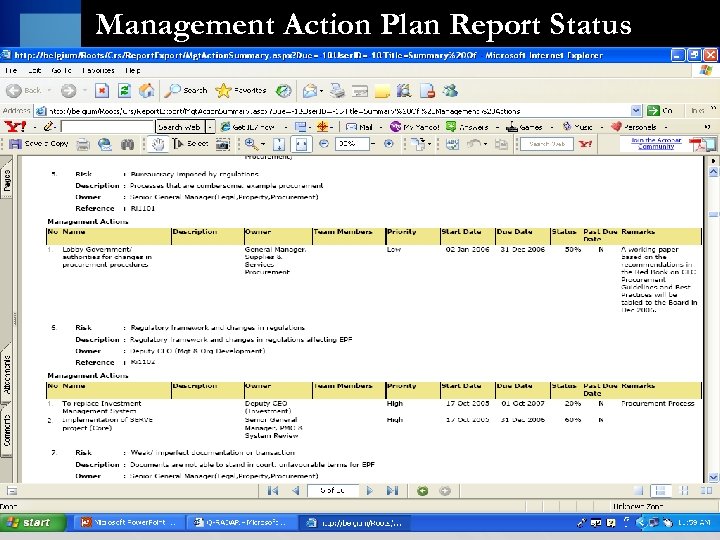Screen dimensions: 720x540
Task: Click the binoculars search icon
Action: (x=127, y=145)
